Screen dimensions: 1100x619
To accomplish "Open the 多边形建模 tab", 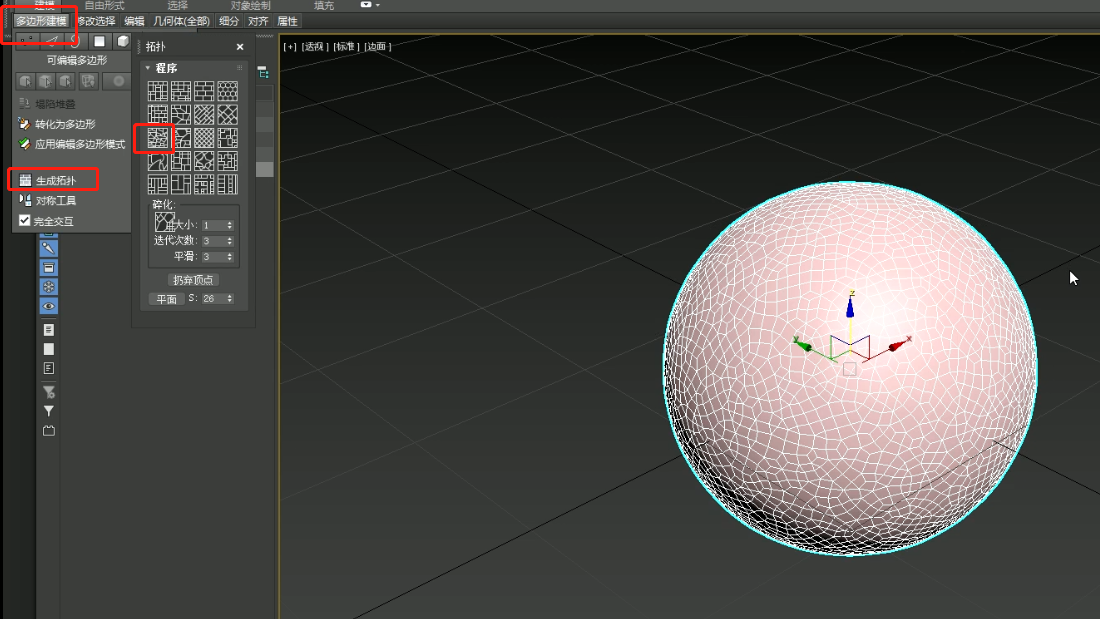I will pyautogui.click(x=41, y=21).
